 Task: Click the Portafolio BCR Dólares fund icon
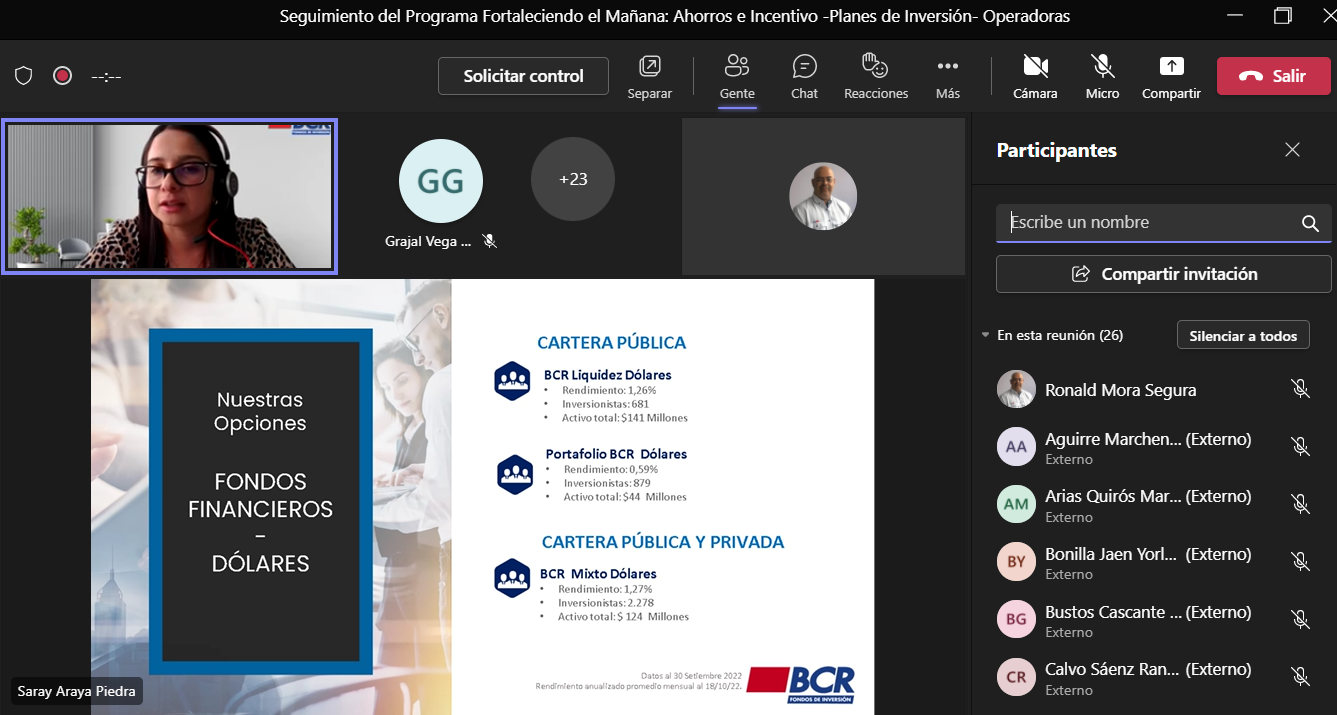pos(515,474)
